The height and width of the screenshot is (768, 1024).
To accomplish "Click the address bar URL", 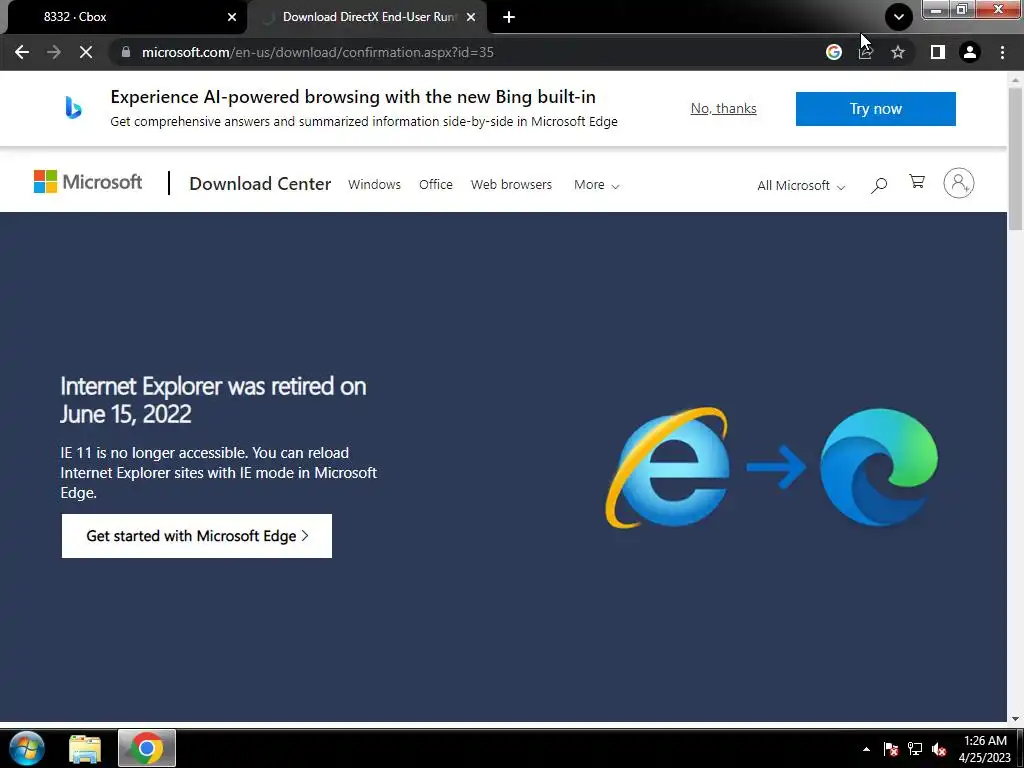I will tap(317, 52).
